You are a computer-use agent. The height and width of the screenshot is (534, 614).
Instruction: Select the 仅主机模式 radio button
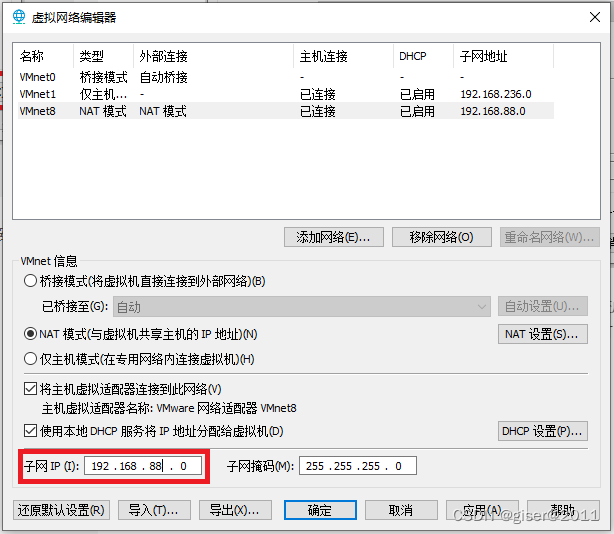click(30, 359)
